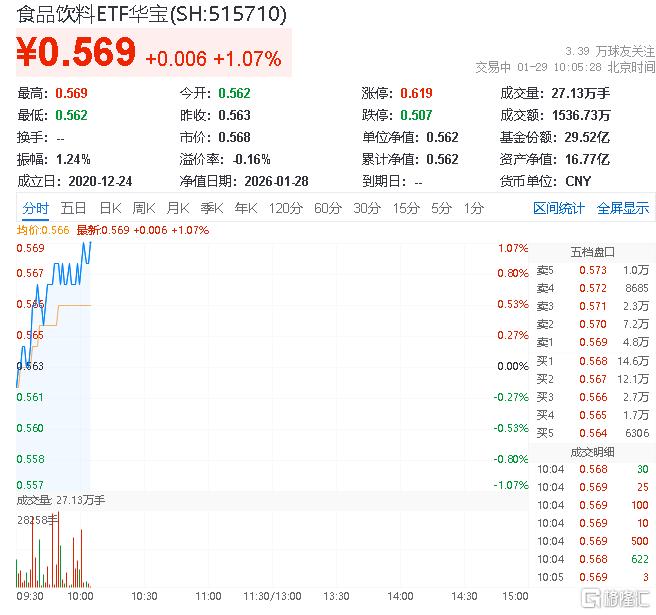Click the 基金份额 value 29.52亿
This screenshot has width=656, height=615.
click(x=587, y=137)
